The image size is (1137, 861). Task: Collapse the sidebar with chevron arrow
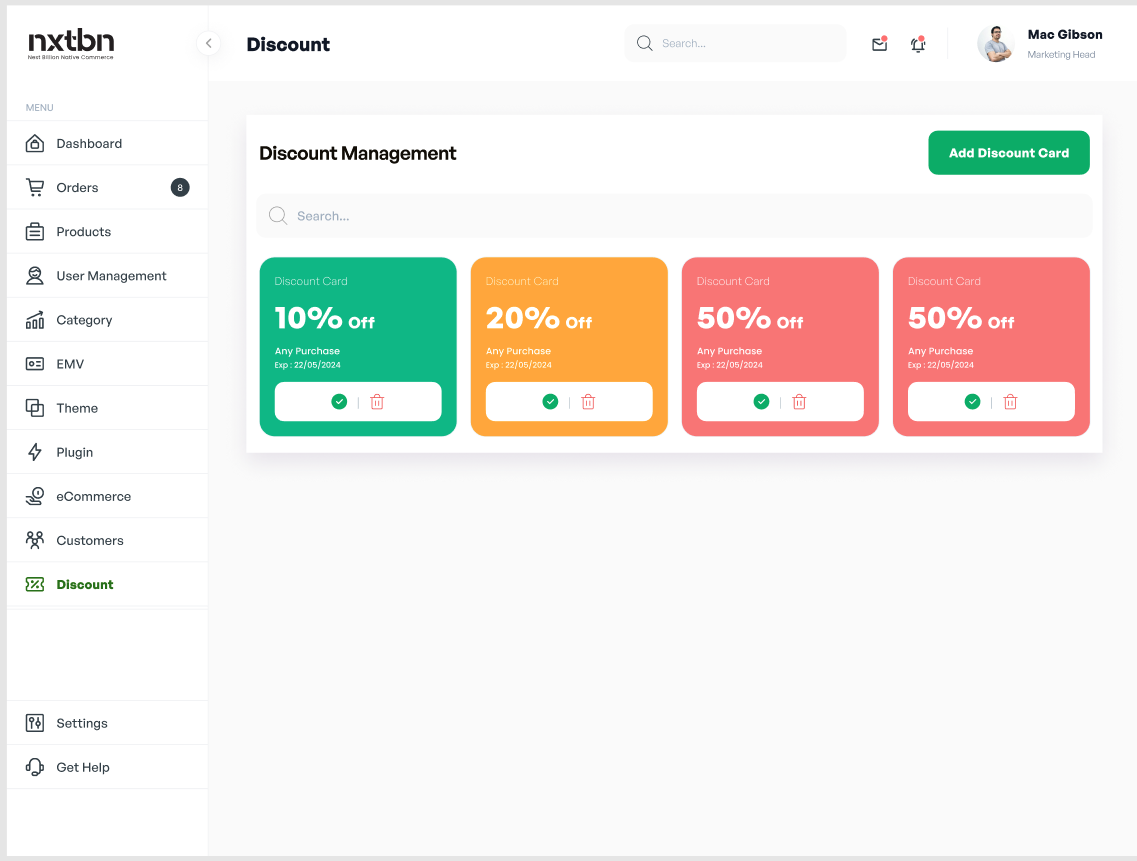[208, 43]
